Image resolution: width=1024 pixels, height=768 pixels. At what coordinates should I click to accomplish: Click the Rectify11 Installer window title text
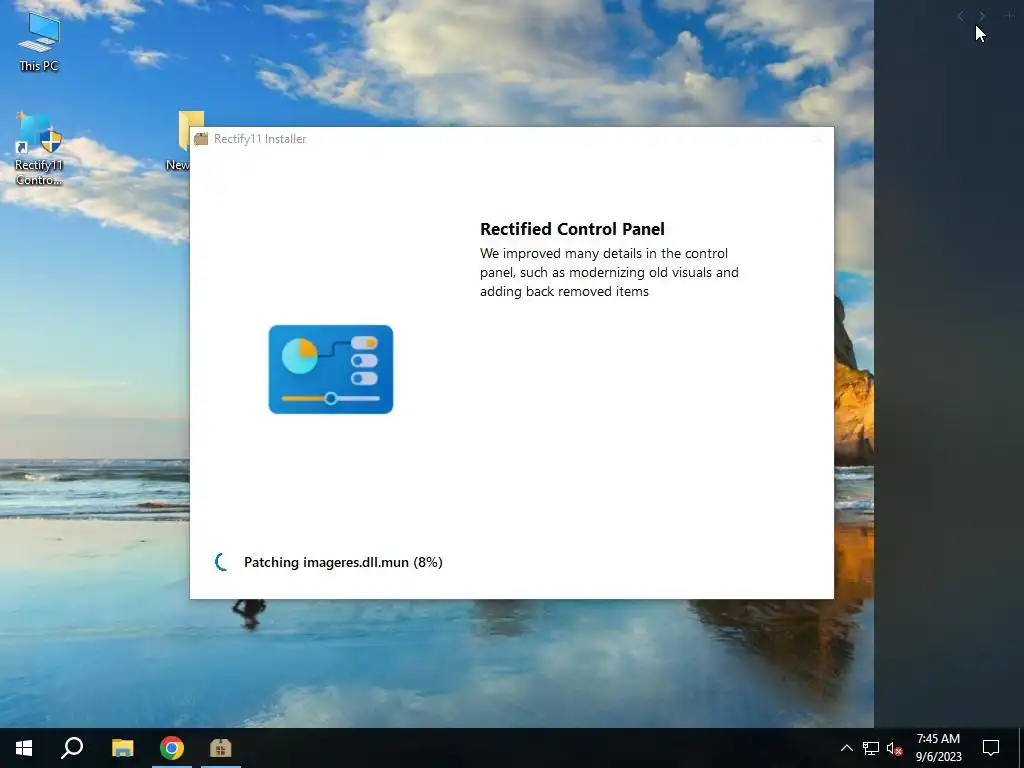pyautogui.click(x=260, y=138)
